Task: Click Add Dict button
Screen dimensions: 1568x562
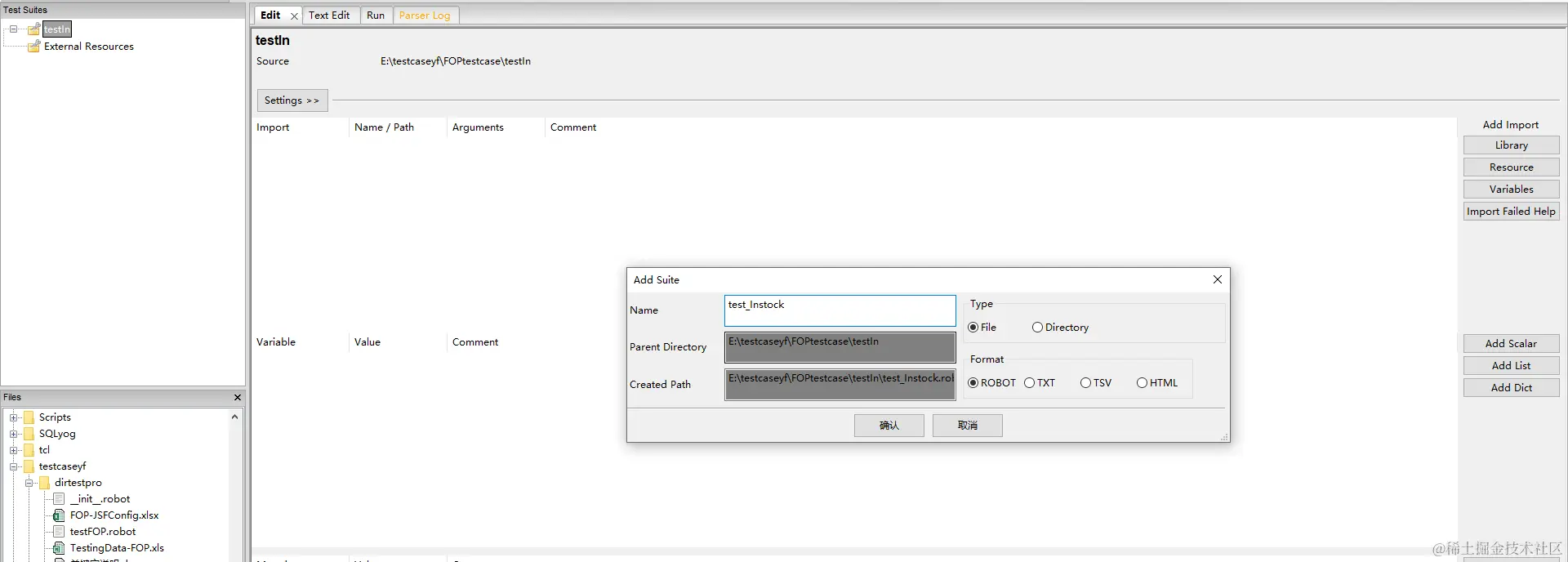Action: point(1511,388)
